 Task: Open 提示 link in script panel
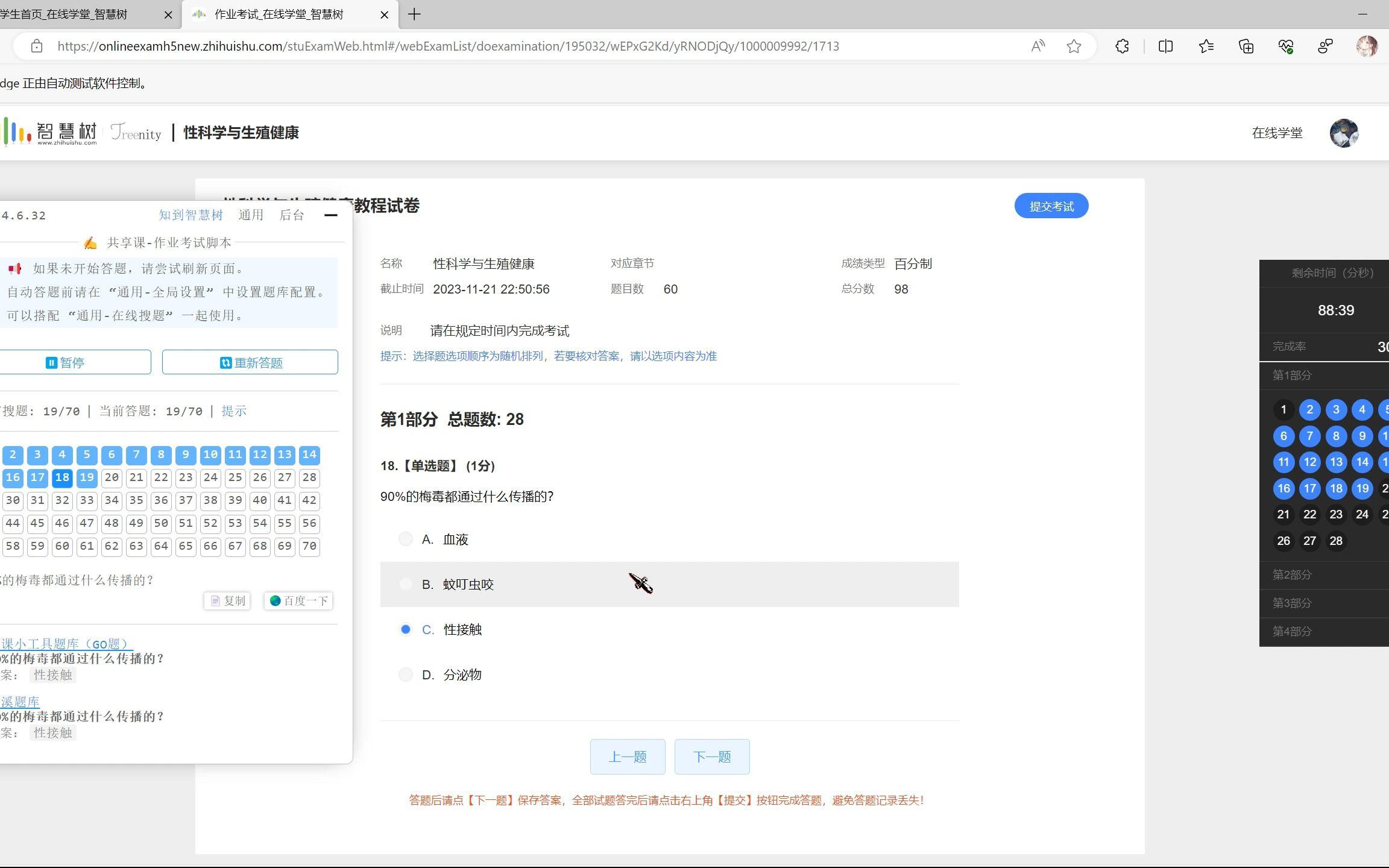[234, 411]
